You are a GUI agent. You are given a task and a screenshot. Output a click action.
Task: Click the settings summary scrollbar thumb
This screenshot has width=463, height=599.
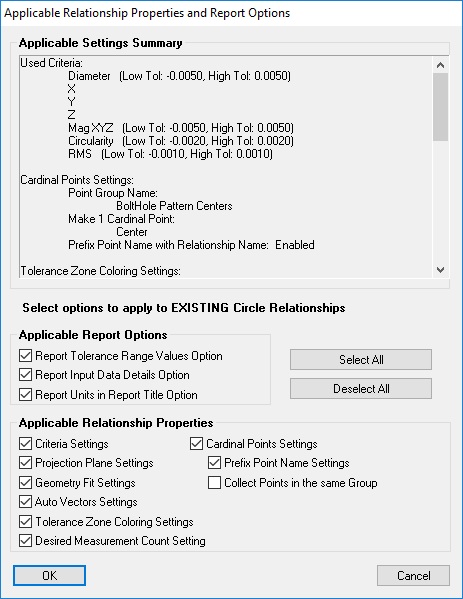[x=440, y=107]
